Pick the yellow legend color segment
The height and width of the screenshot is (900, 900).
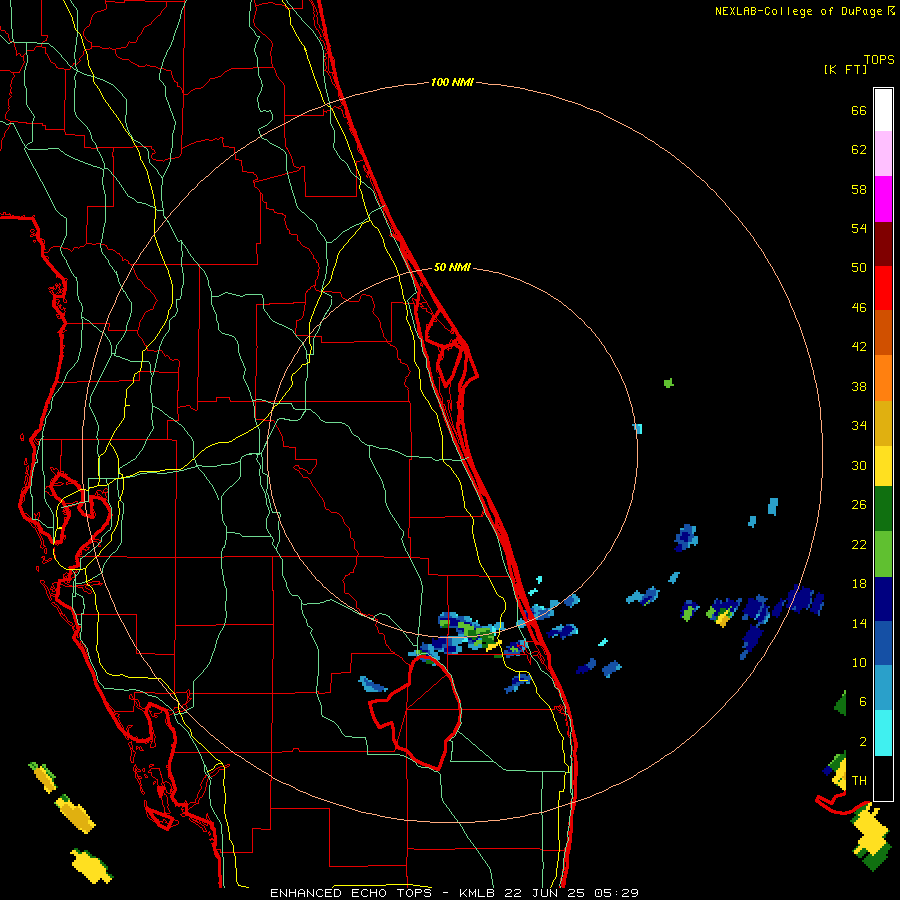click(x=883, y=466)
